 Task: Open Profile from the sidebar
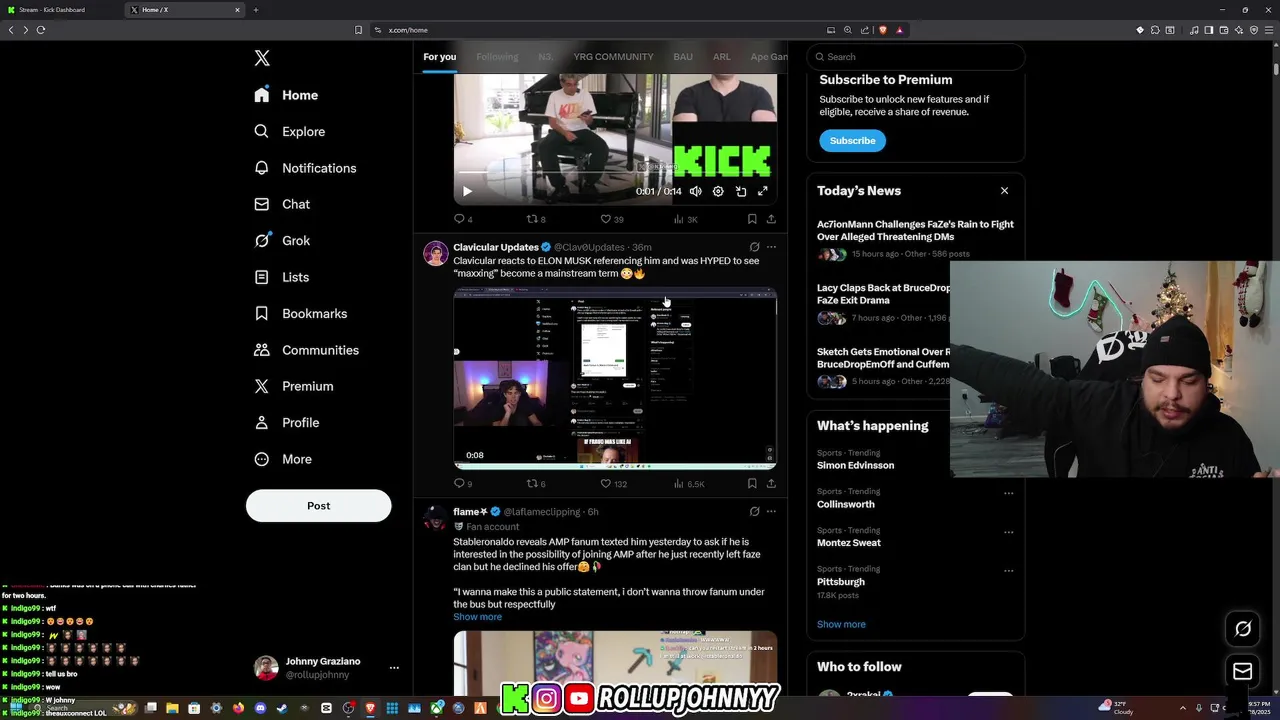[x=286, y=422]
